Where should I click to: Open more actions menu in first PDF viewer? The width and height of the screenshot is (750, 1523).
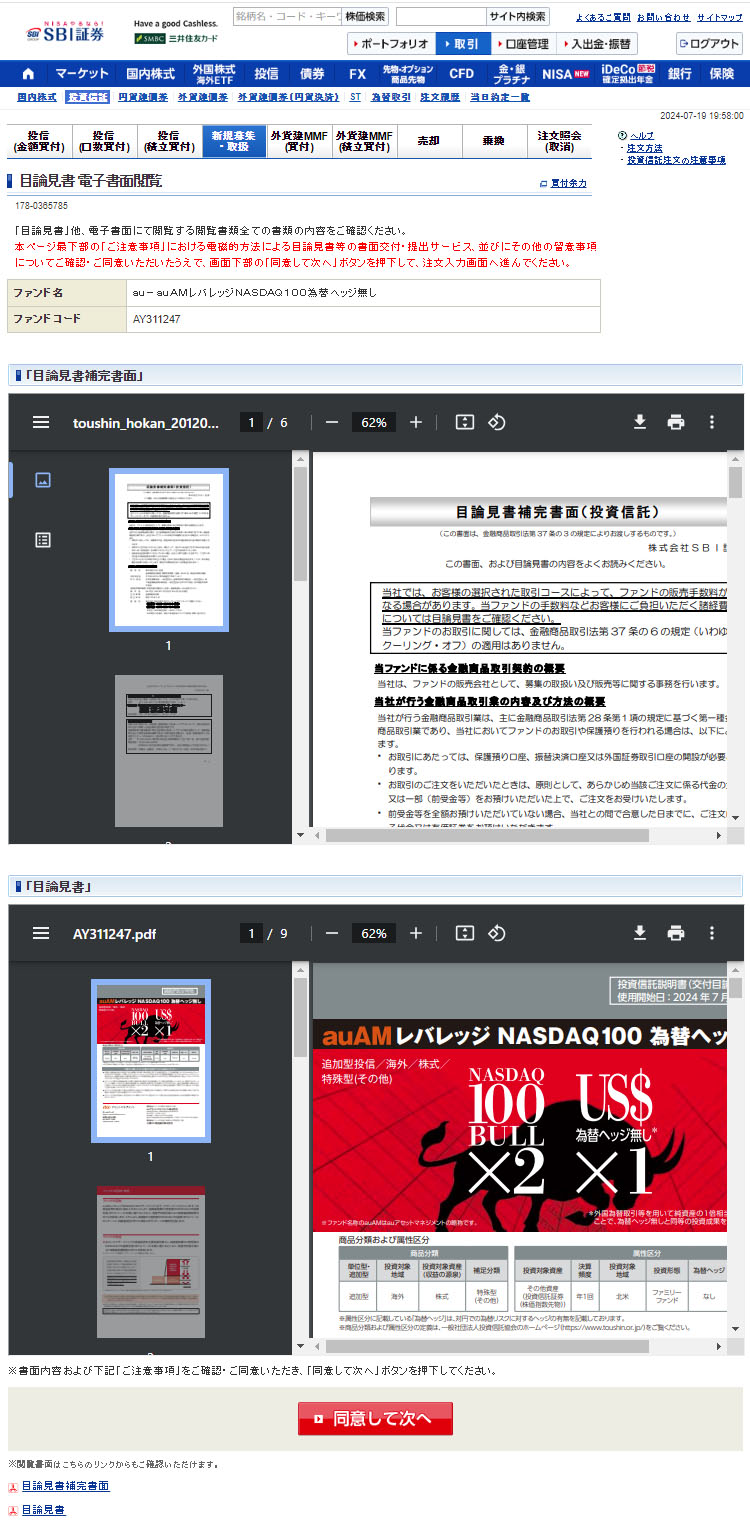712,422
